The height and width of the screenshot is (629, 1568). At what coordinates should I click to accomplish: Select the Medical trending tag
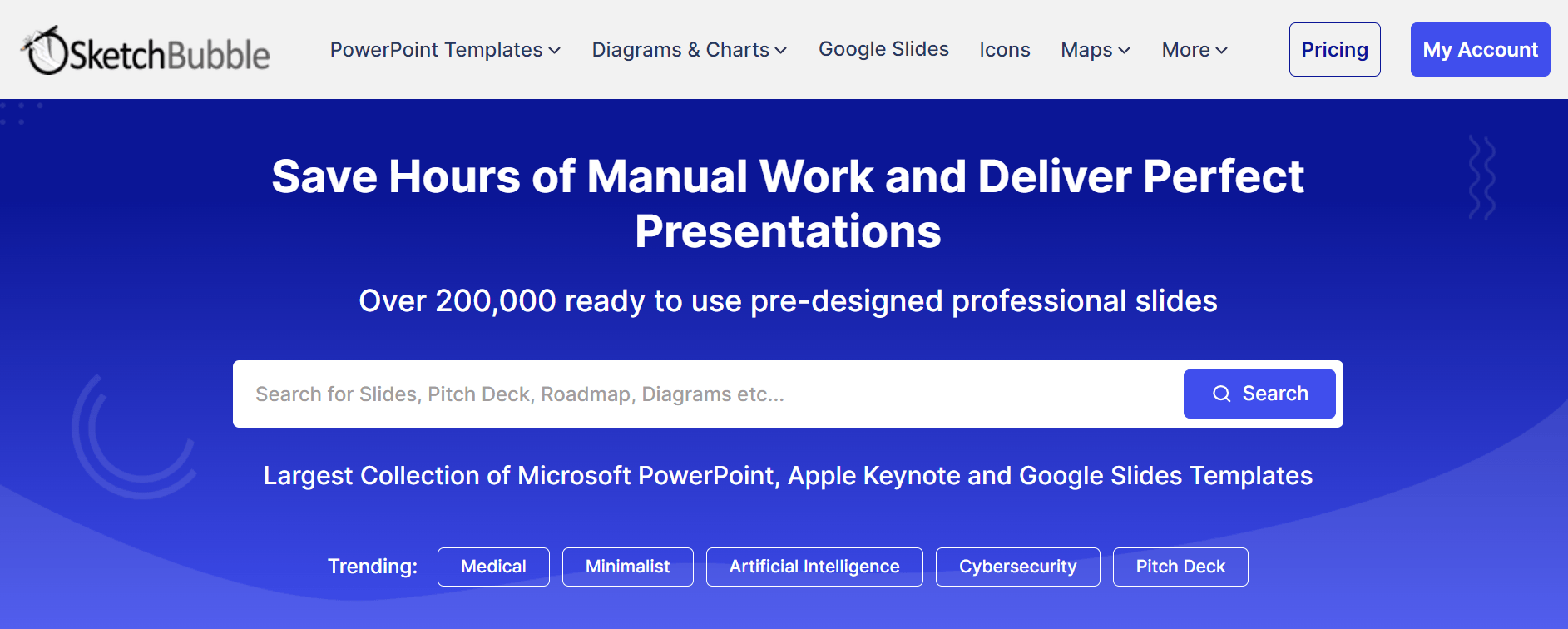[x=493, y=567]
